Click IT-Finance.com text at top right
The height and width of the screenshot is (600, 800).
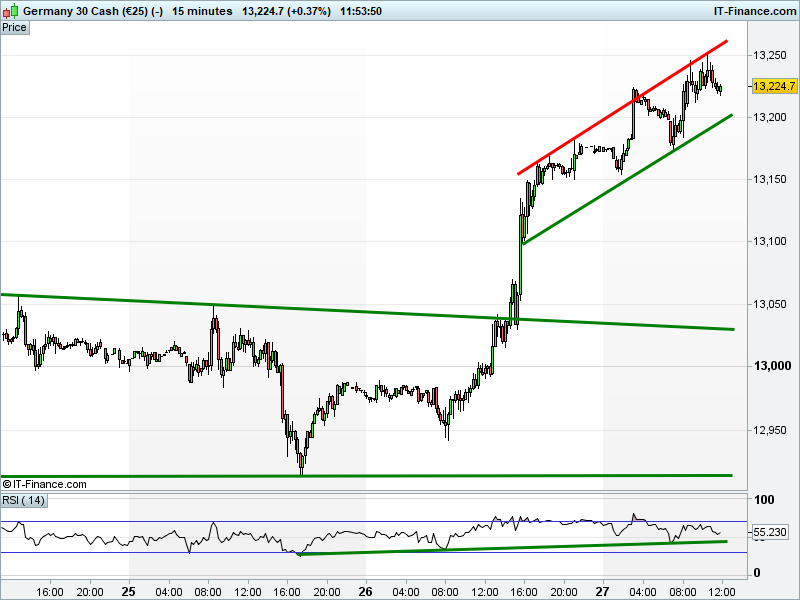pyautogui.click(x=755, y=11)
